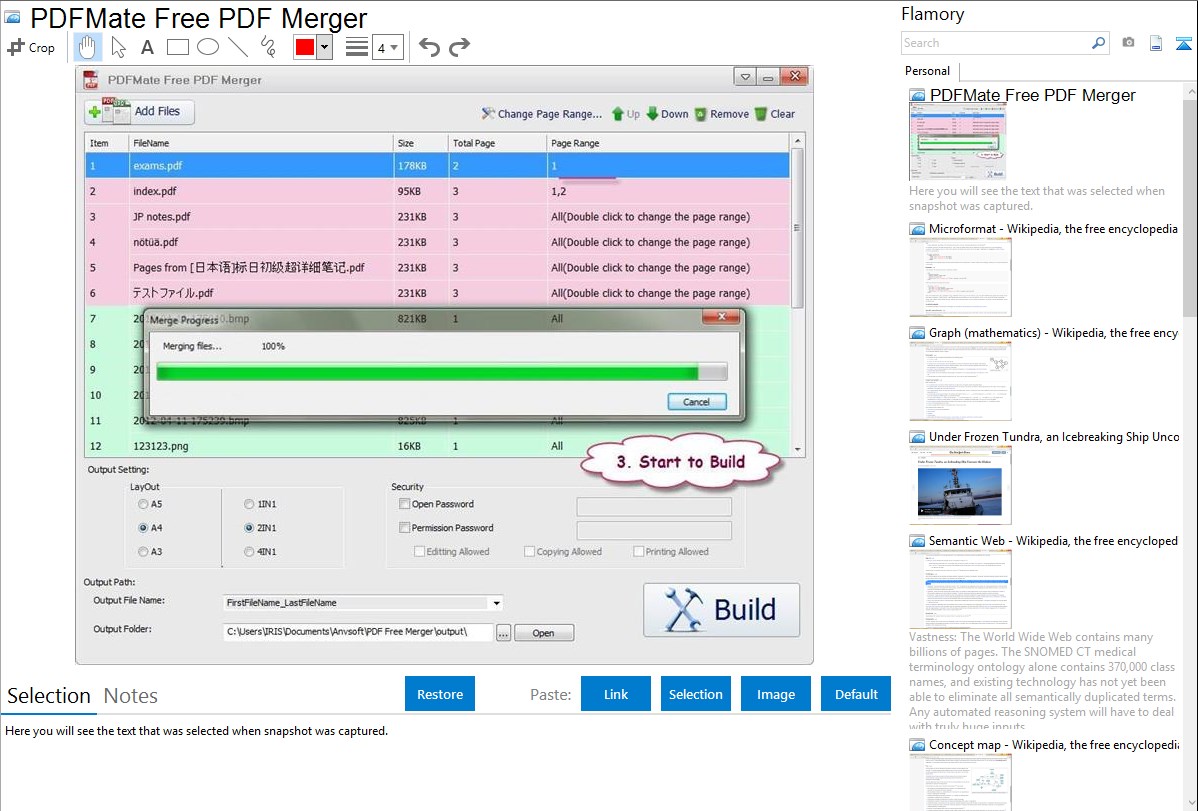
Task: Select the Crop tool
Action: pyautogui.click(x=31, y=47)
